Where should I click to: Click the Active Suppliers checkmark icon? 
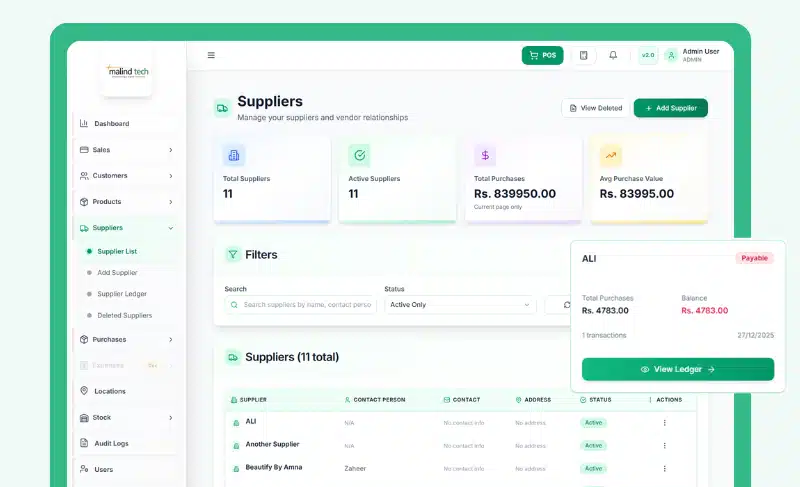pos(359,155)
